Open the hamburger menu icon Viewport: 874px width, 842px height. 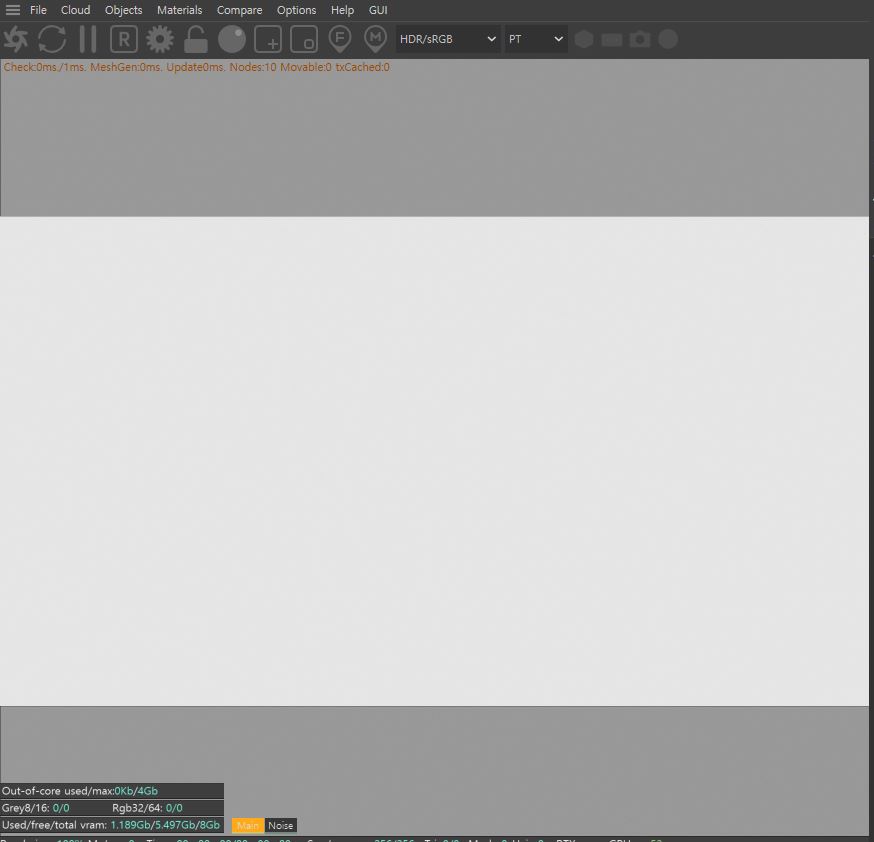[x=12, y=10]
